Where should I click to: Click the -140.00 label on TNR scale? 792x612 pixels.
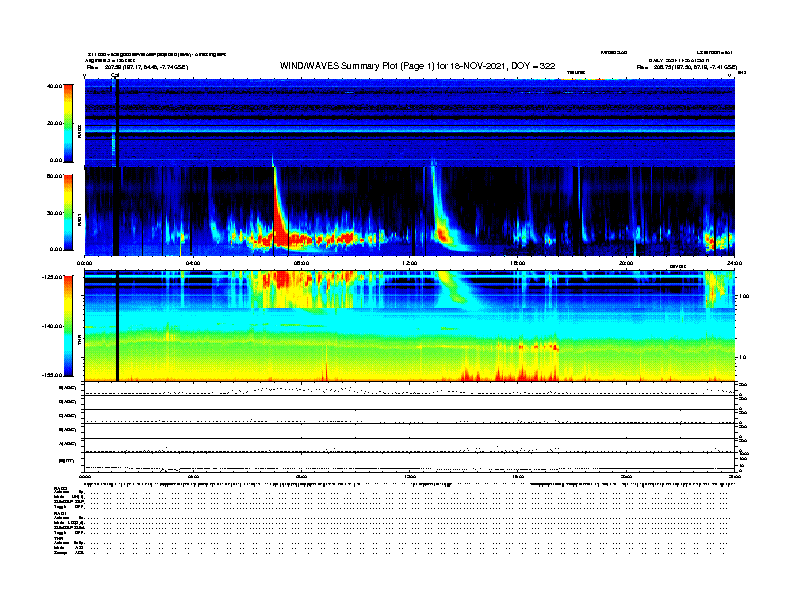(x=52, y=326)
